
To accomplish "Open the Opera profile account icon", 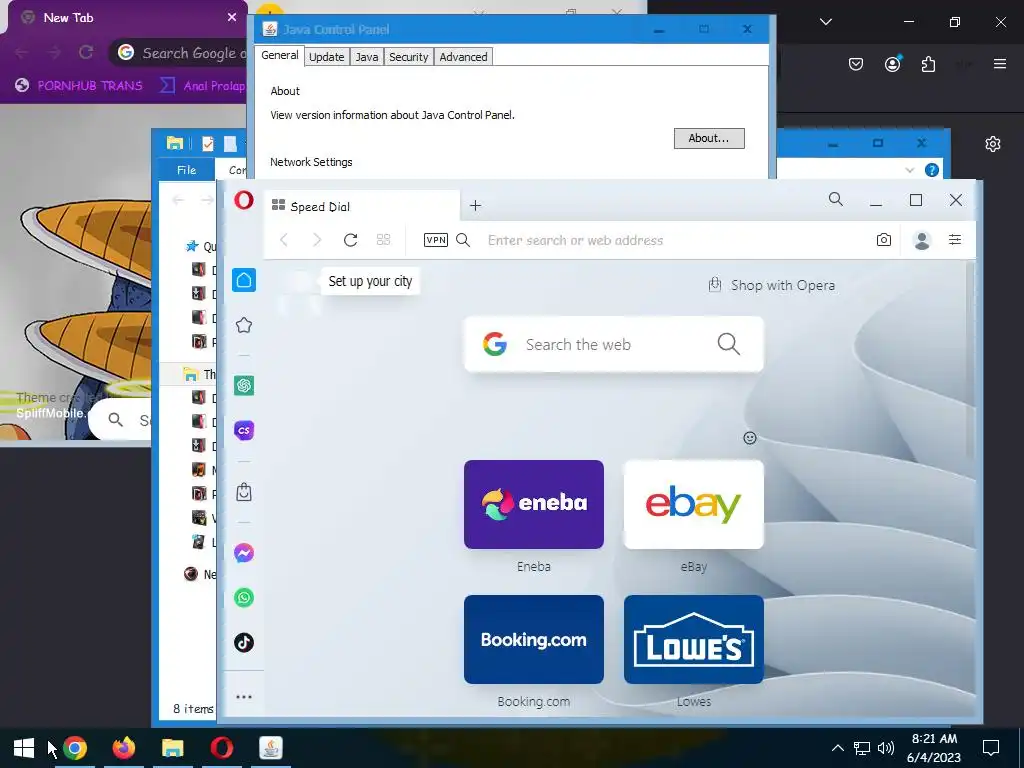I will click(922, 240).
